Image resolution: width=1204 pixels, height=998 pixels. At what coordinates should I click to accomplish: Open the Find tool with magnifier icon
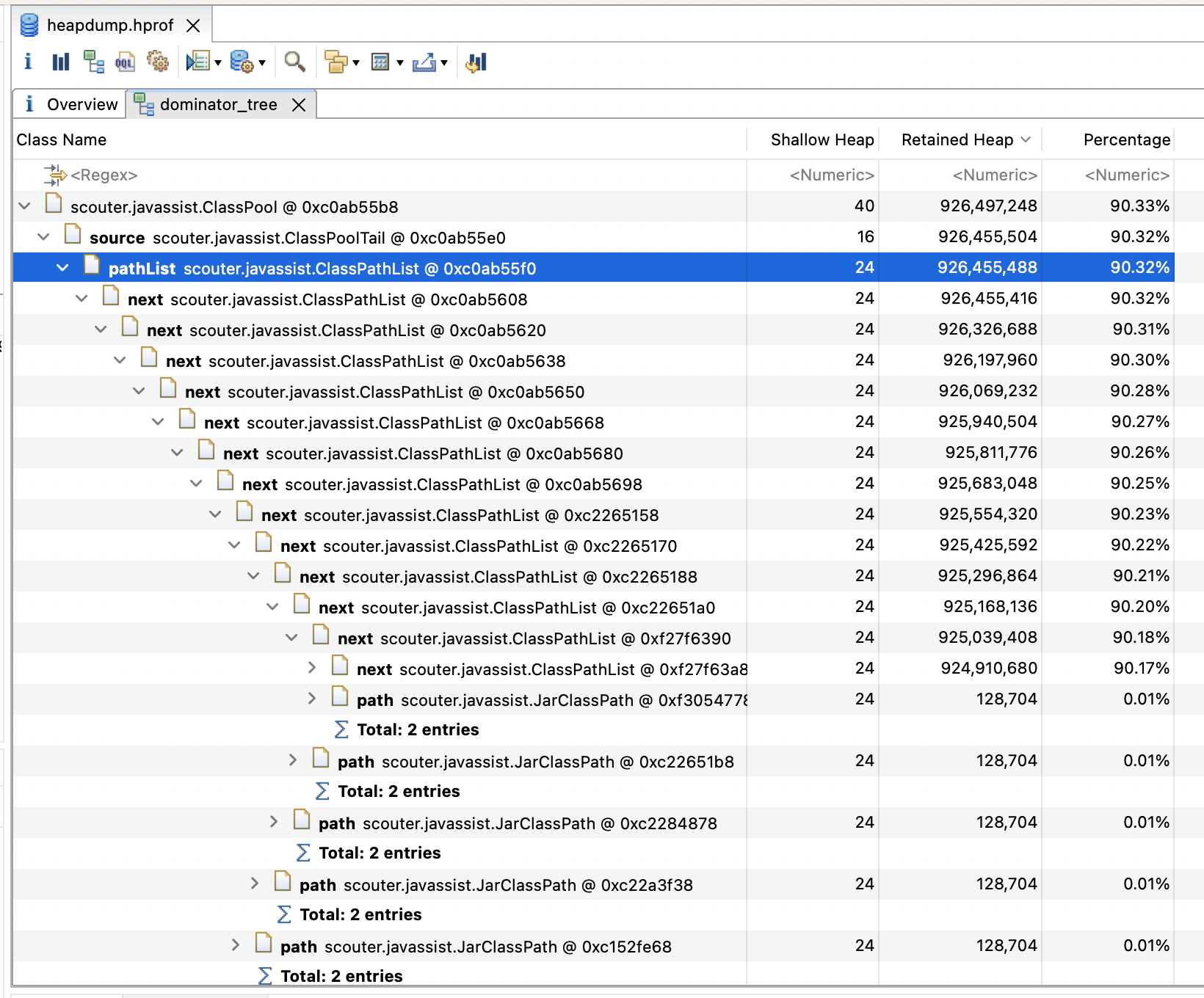click(294, 62)
